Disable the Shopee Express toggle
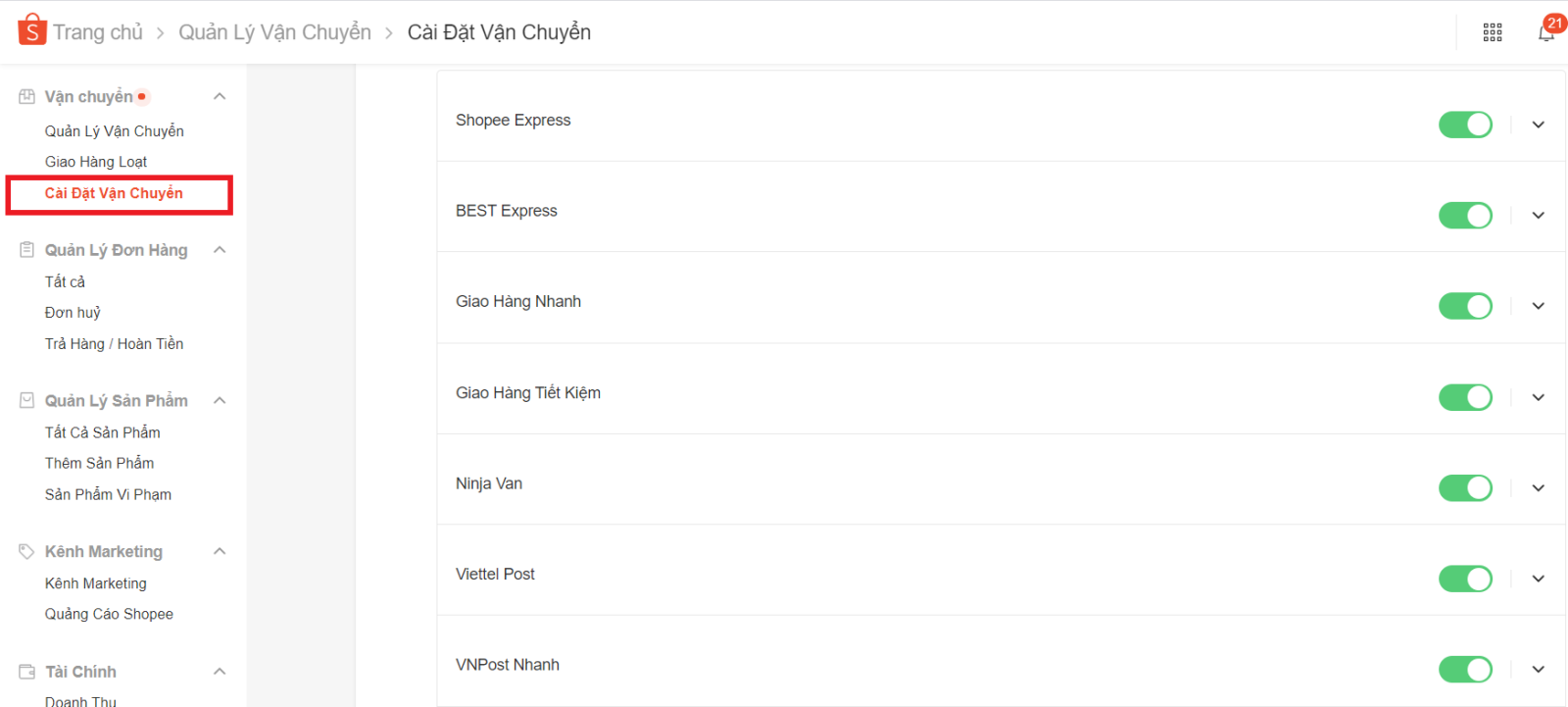Screen dimensions: 1568x707 (x=1465, y=125)
